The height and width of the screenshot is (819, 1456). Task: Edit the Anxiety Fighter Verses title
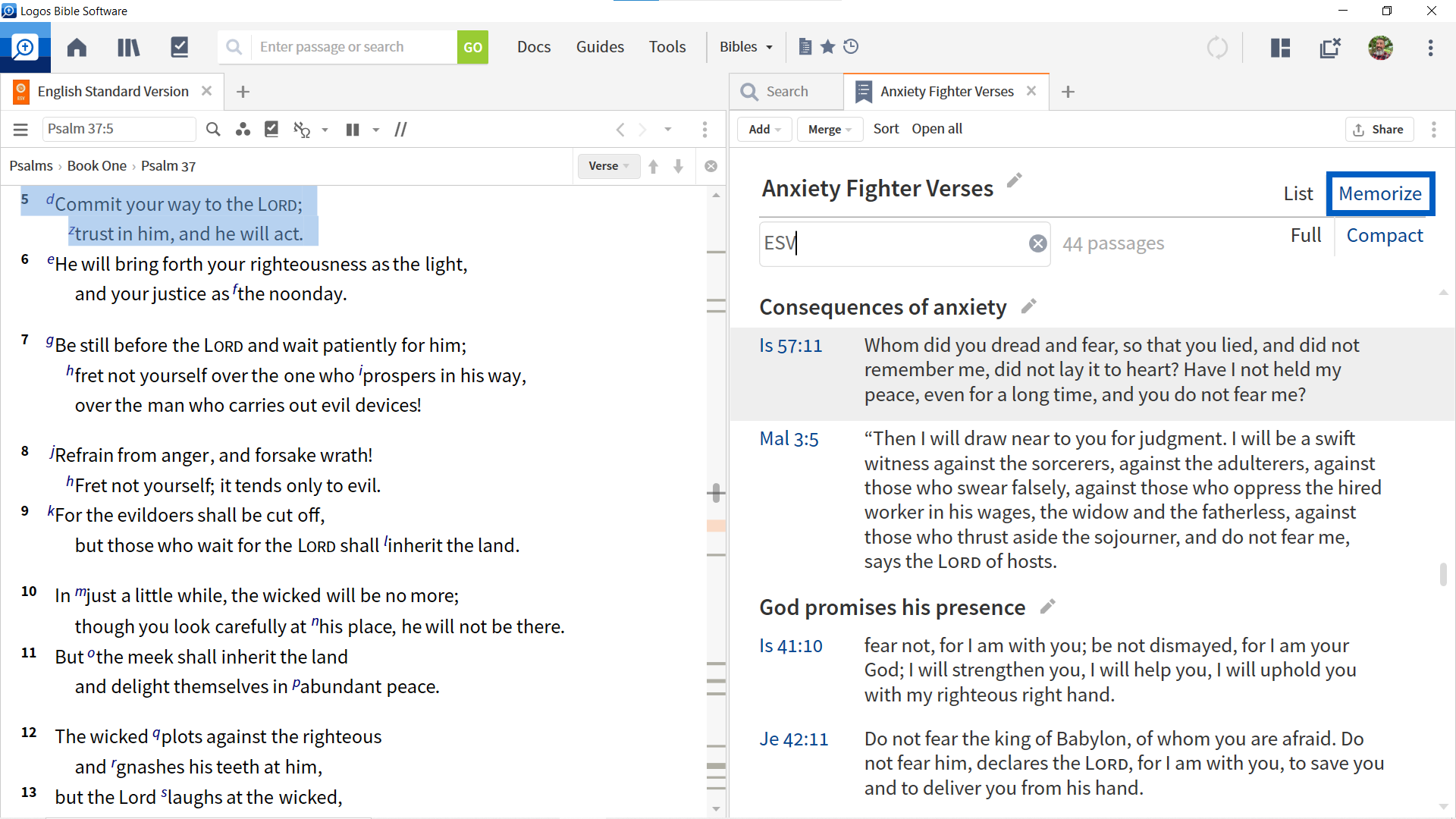[x=1014, y=180]
